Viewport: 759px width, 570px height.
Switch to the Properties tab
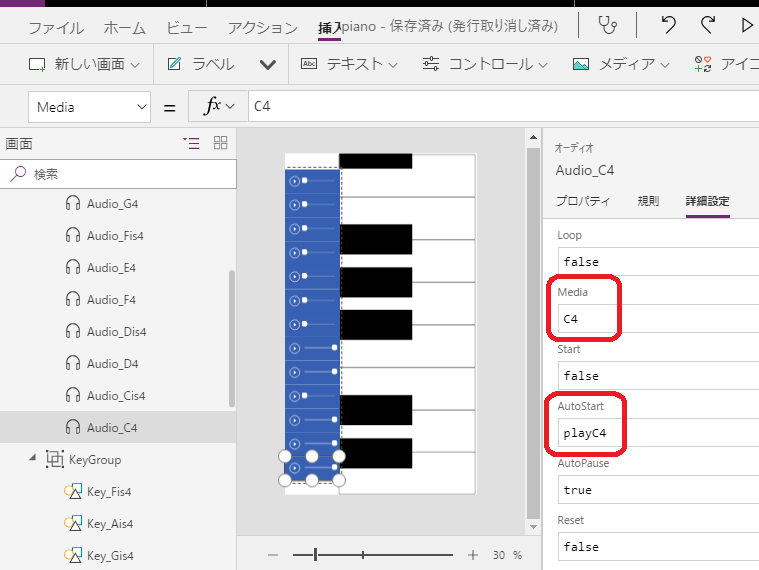583,201
